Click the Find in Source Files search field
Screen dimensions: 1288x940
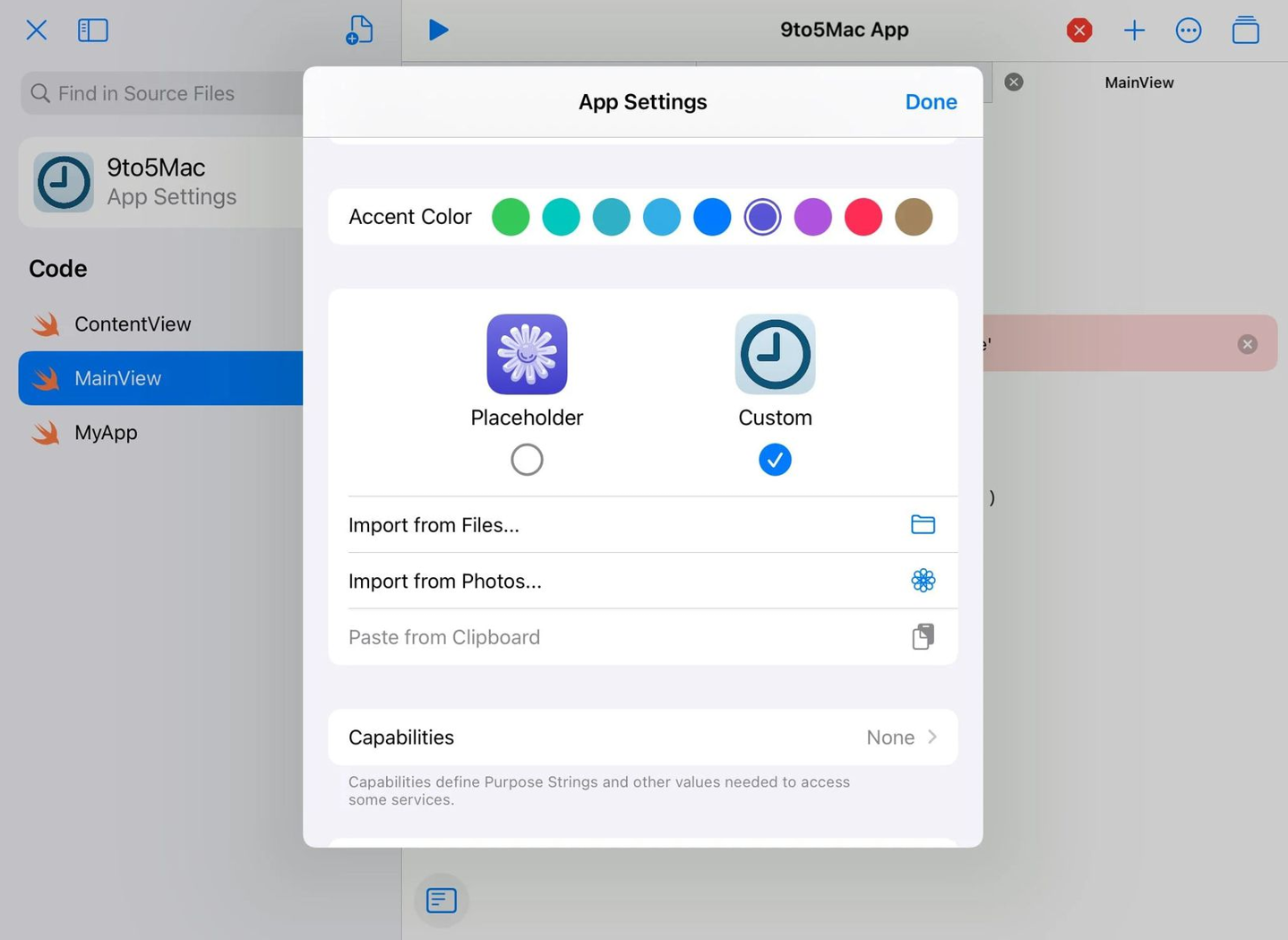161,93
